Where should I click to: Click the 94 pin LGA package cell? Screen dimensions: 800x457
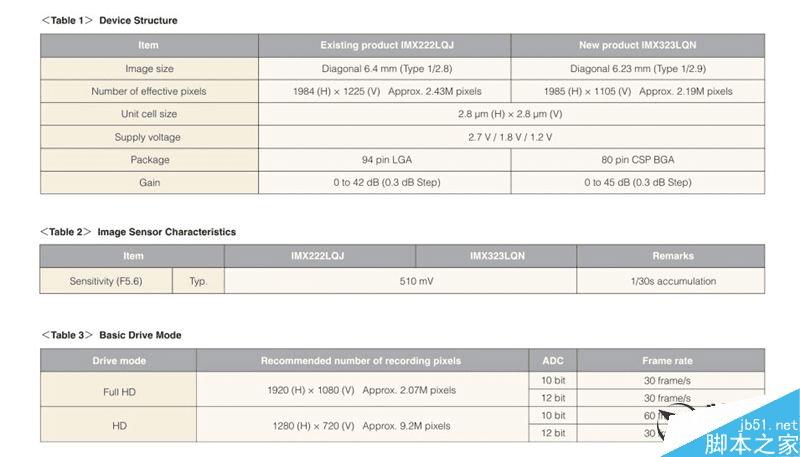point(385,160)
